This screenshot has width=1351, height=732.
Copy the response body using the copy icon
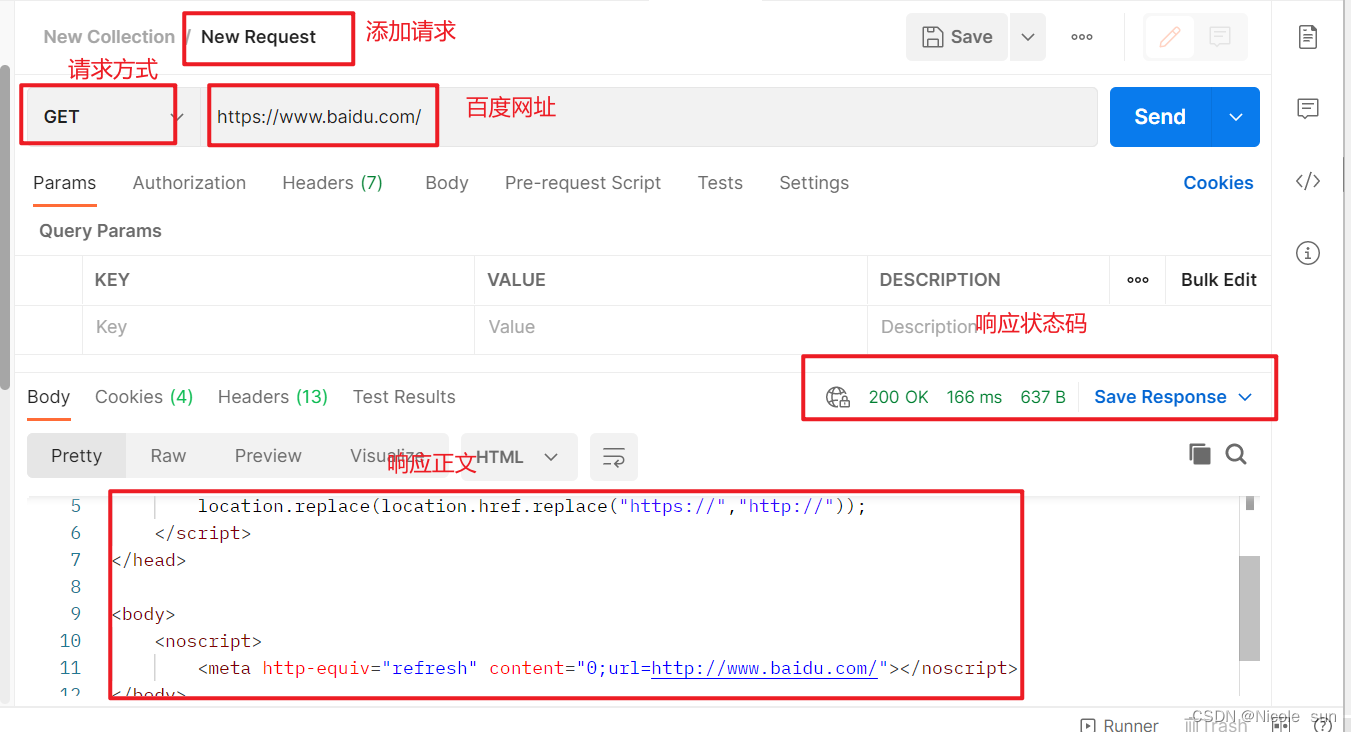click(x=1200, y=454)
